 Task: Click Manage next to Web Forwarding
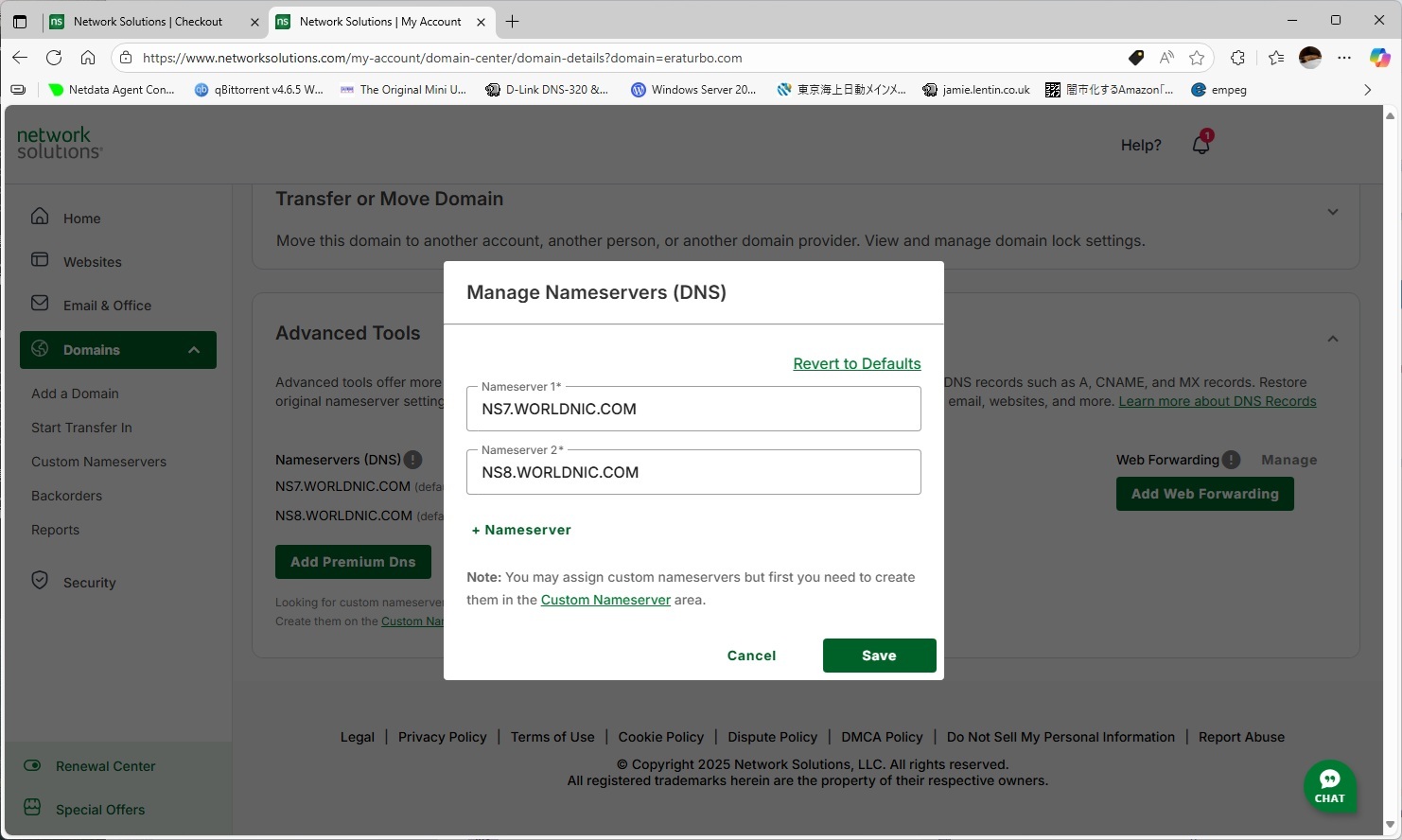(1288, 460)
